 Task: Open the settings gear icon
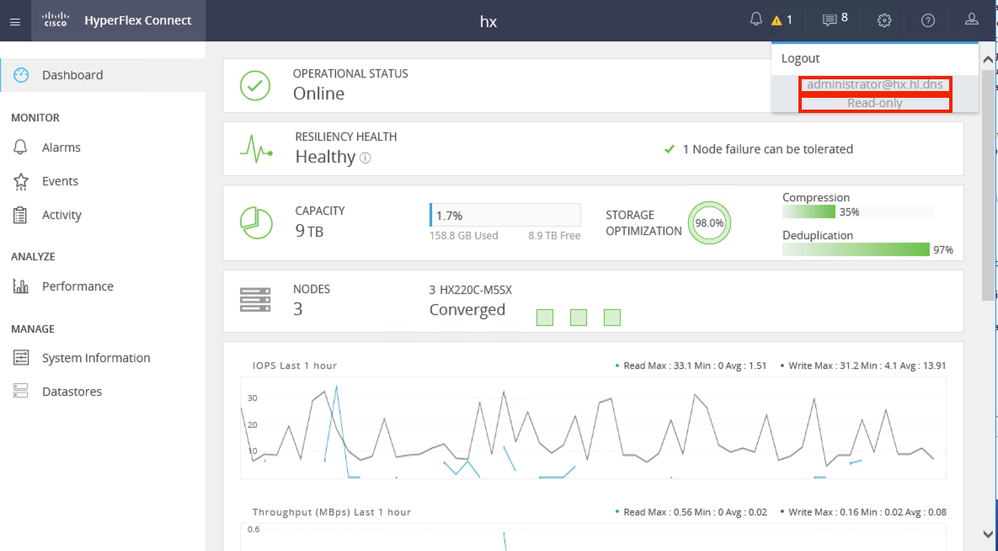coord(884,20)
